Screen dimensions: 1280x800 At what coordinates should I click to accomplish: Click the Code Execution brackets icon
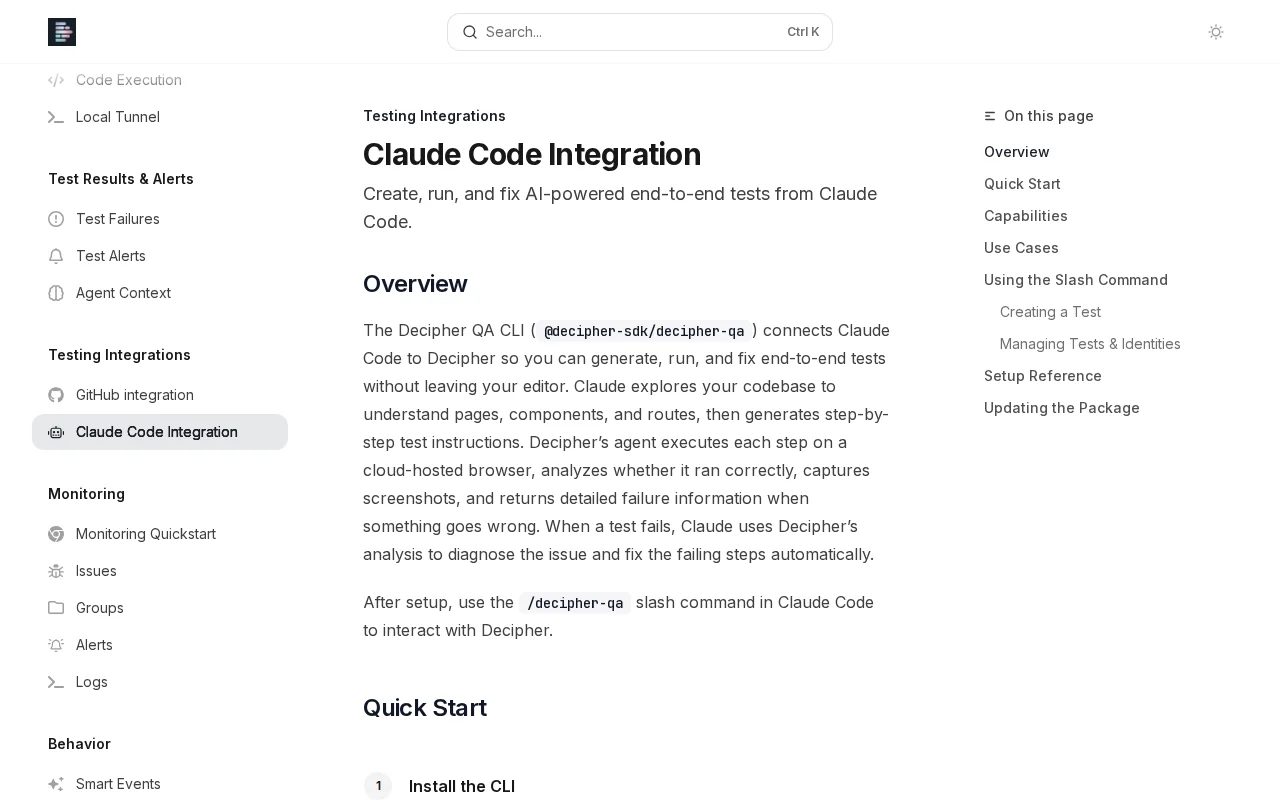(x=56, y=80)
